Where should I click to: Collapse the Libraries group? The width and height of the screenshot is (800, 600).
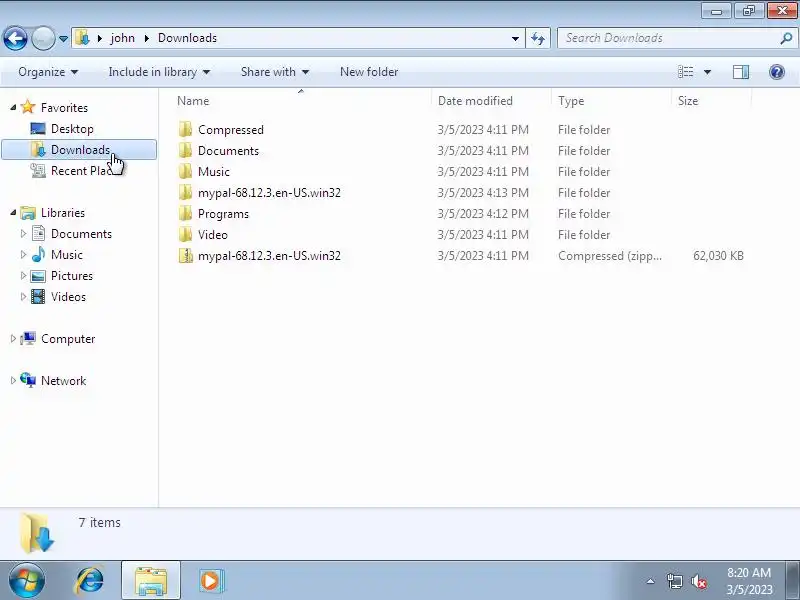13,212
